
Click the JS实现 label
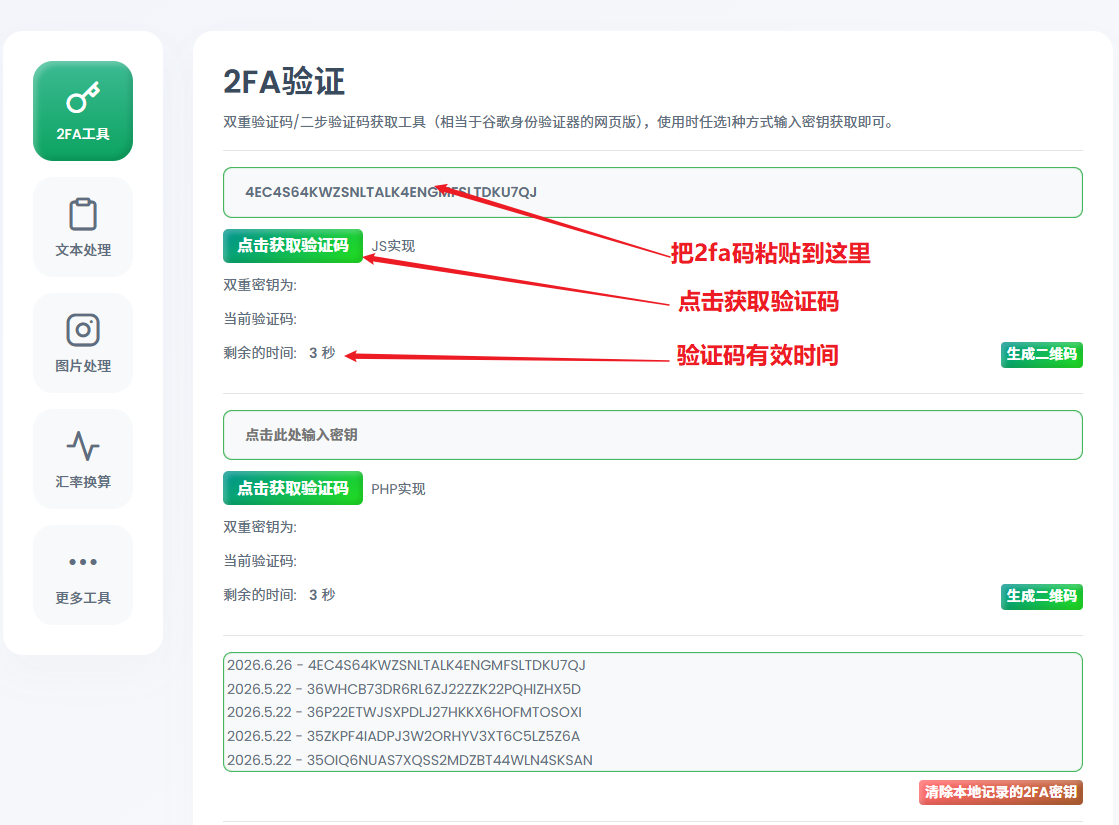pyautogui.click(x=393, y=246)
